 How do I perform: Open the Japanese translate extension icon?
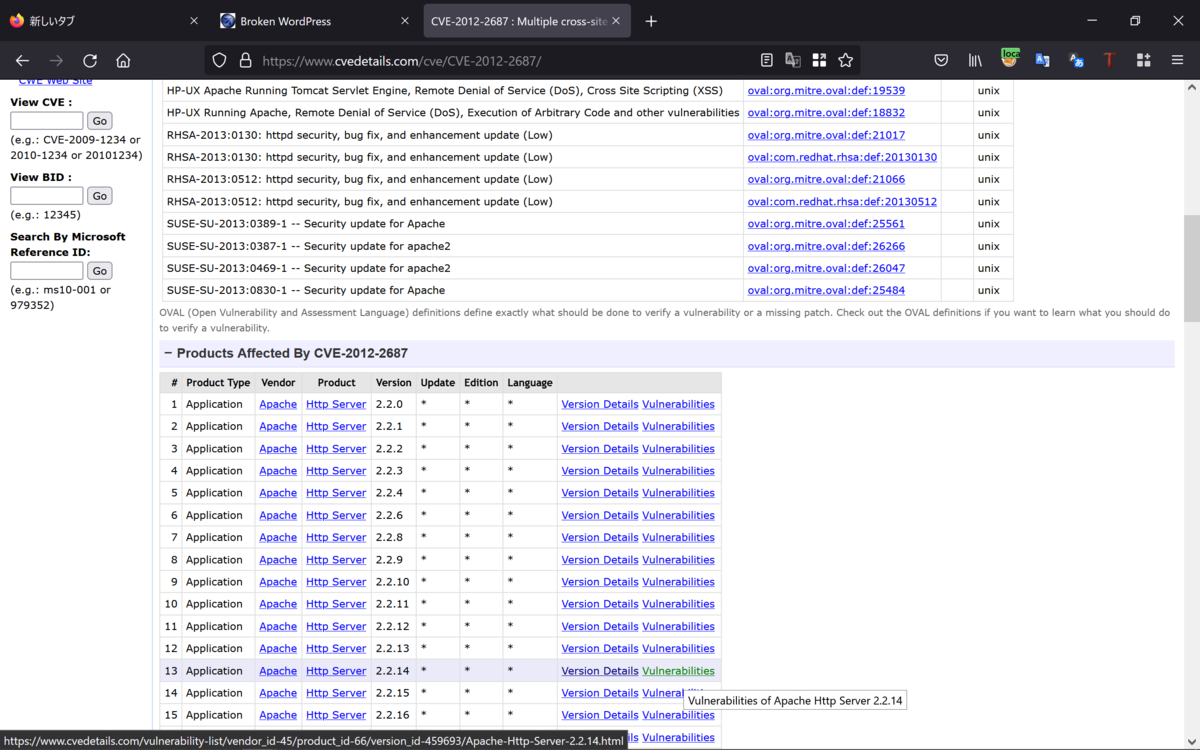coord(1076,60)
